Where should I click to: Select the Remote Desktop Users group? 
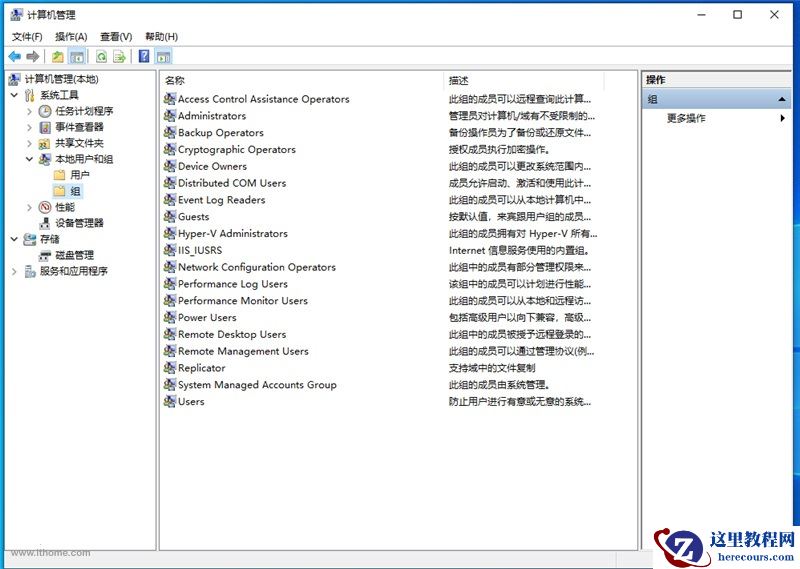click(x=232, y=334)
